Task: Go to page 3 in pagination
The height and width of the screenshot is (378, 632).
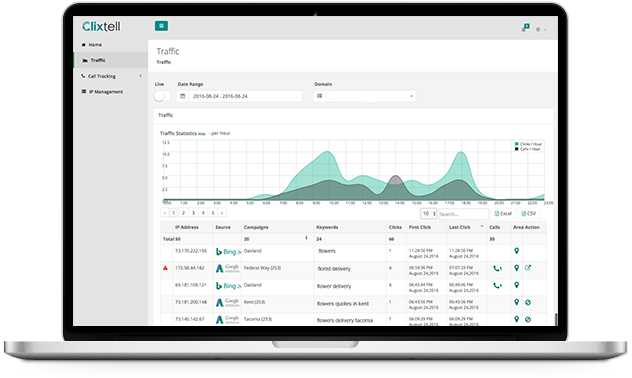Action: [193, 213]
